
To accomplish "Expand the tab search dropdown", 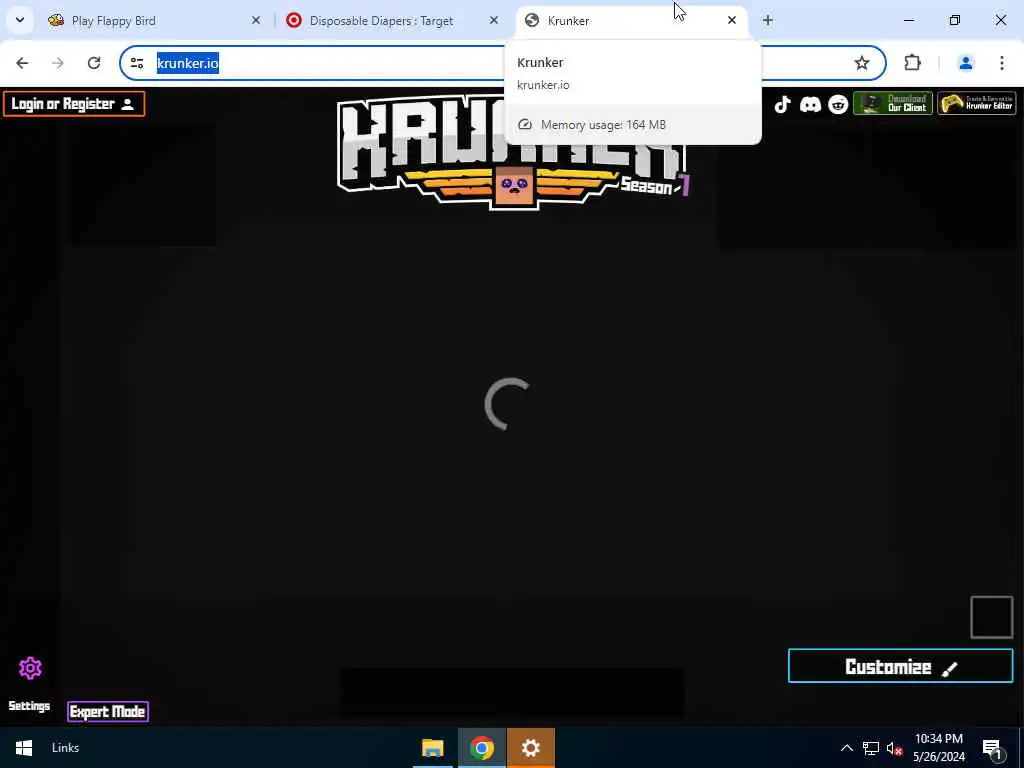I will pos(20,20).
